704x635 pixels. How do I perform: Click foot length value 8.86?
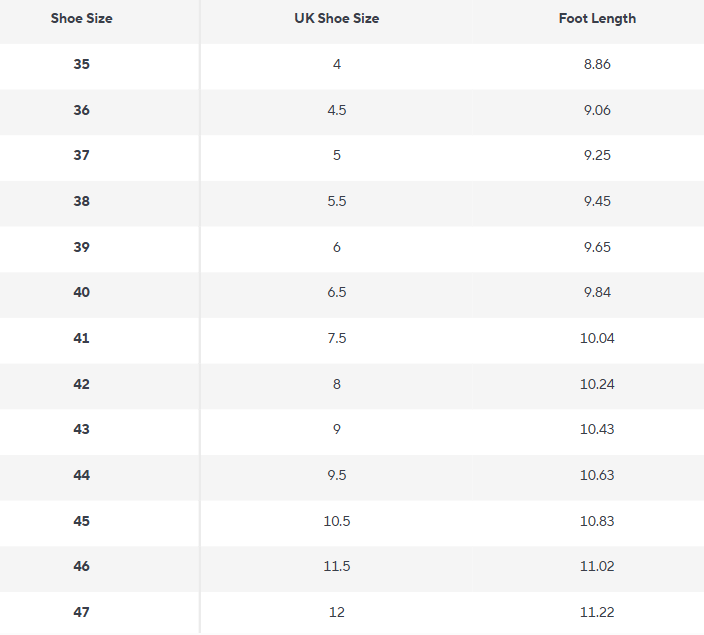597,64
